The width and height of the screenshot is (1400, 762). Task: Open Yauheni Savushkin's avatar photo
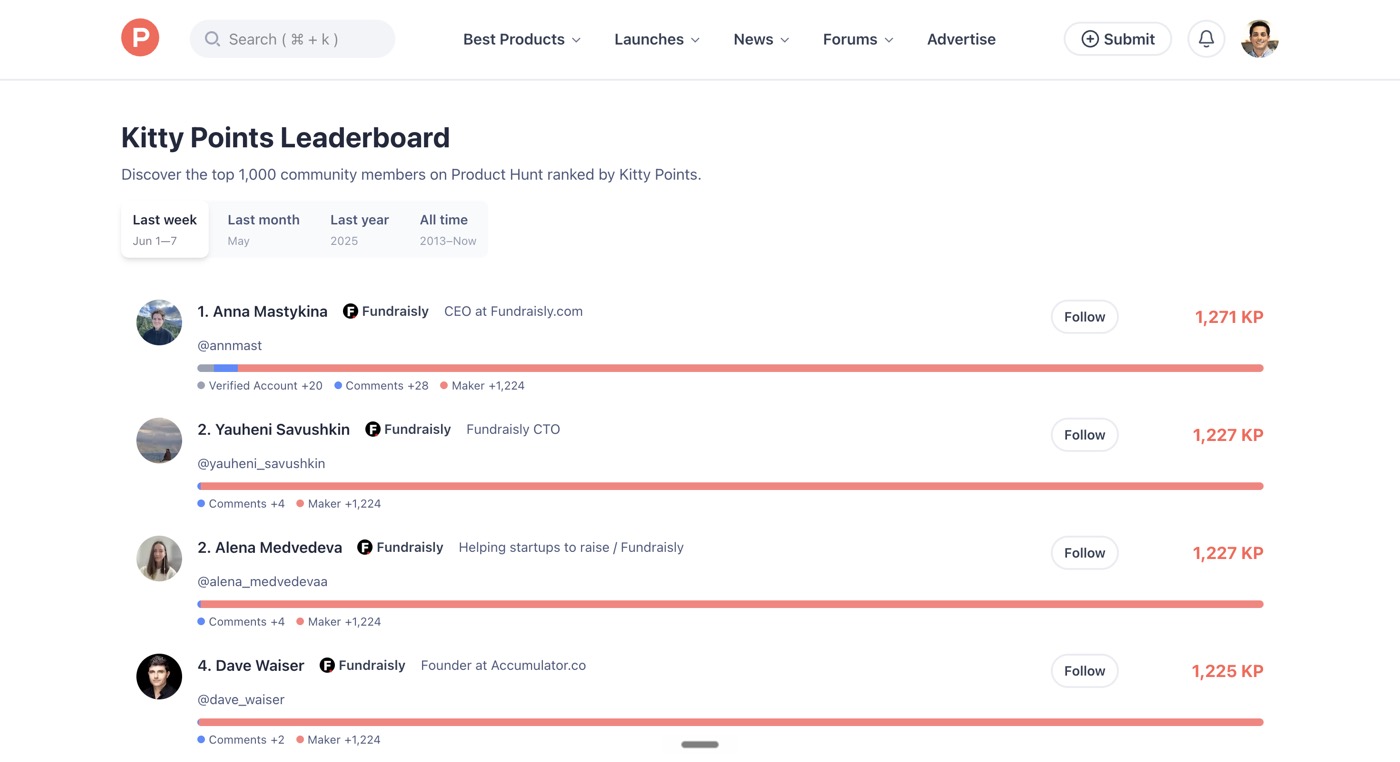coord(159,440)
